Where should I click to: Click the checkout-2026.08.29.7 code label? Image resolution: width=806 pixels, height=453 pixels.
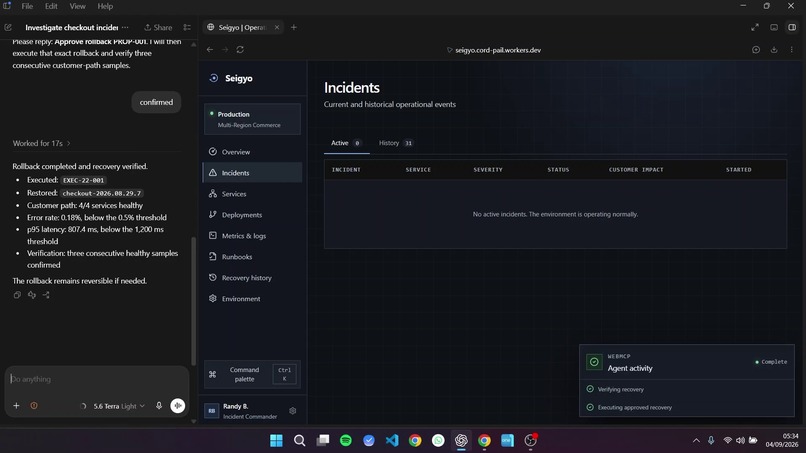[101, 193]
